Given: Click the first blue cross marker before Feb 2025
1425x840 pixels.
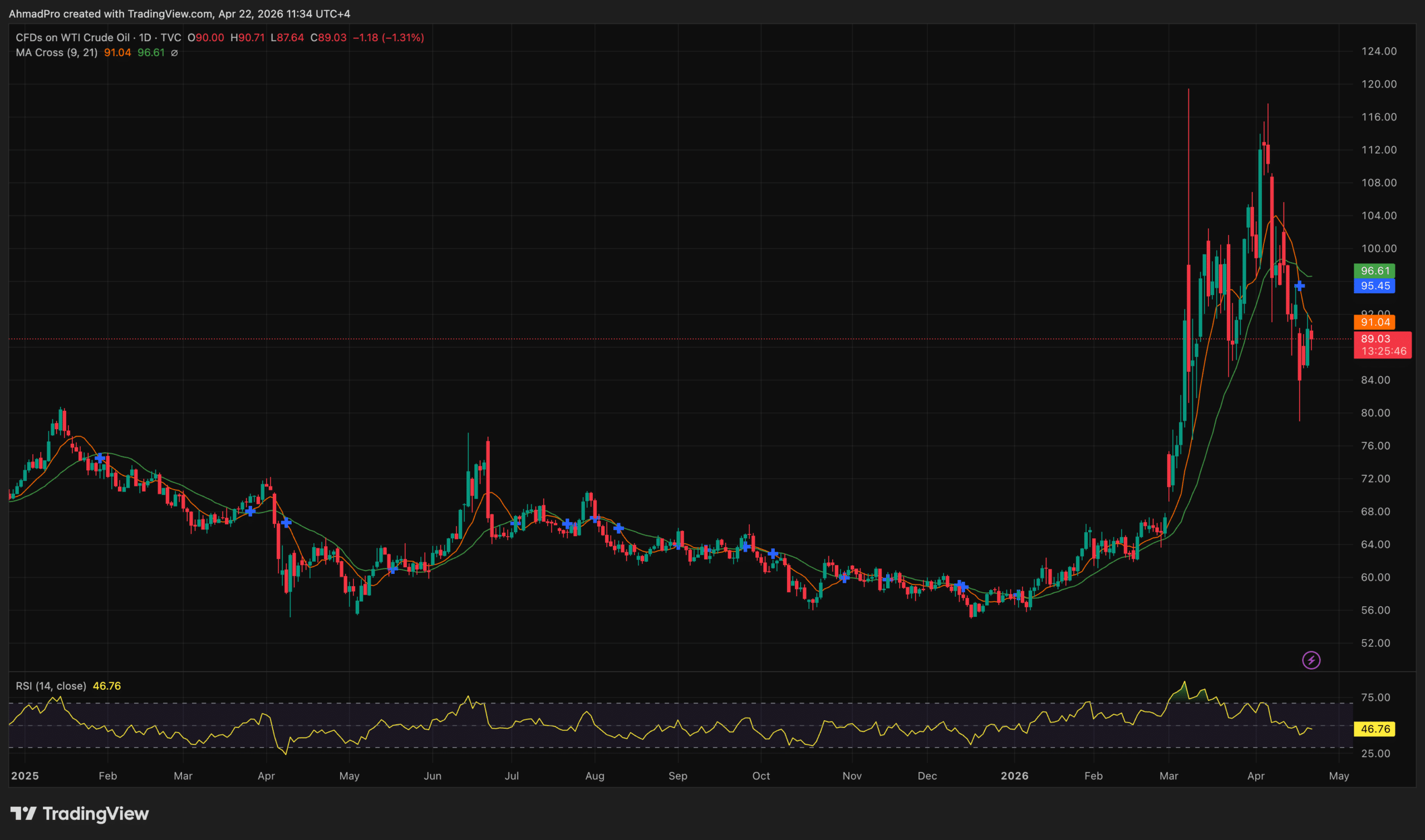Looking at the screenshot, I should [x=100, y=458].
